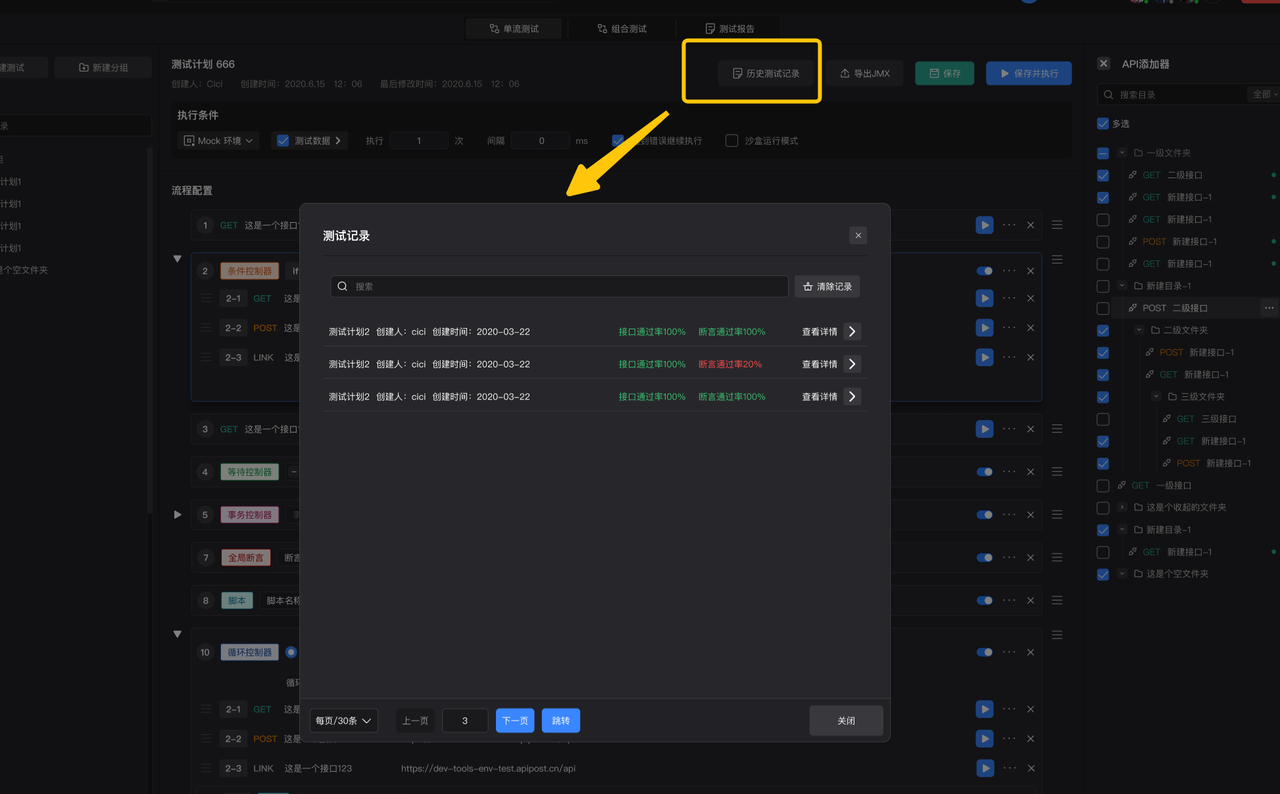Delete the 脚本 step with its X icon

[x=1031, y=601]
